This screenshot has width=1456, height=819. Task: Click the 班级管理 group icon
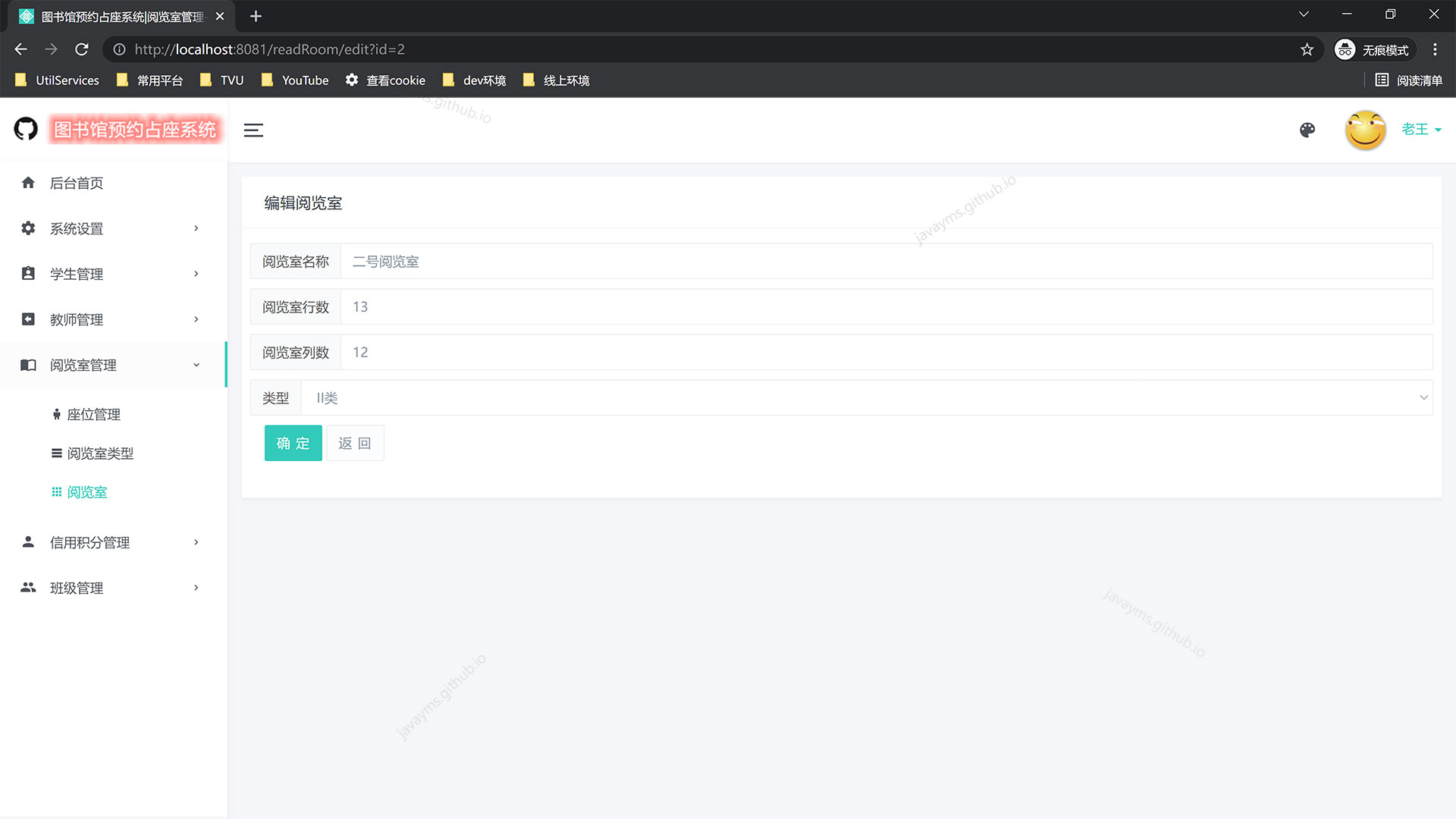28,588
